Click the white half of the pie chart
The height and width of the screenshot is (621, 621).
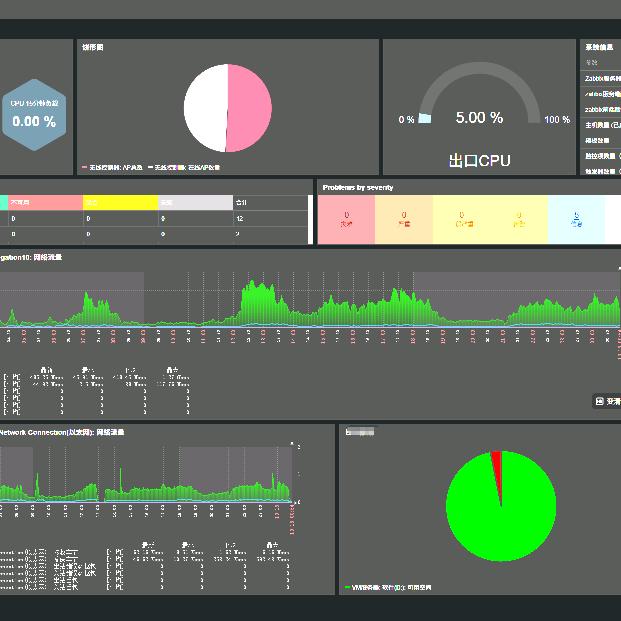click(x=205, y=108)
